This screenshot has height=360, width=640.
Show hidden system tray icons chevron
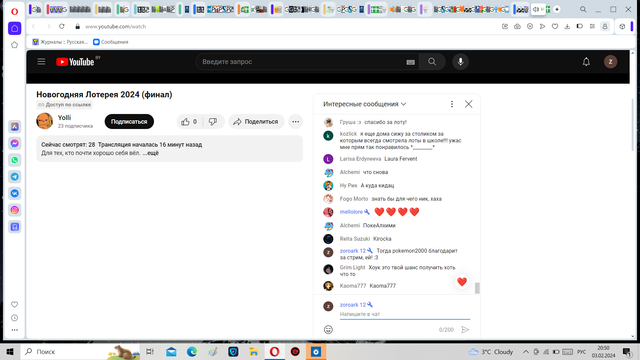[x=526, y=352]
